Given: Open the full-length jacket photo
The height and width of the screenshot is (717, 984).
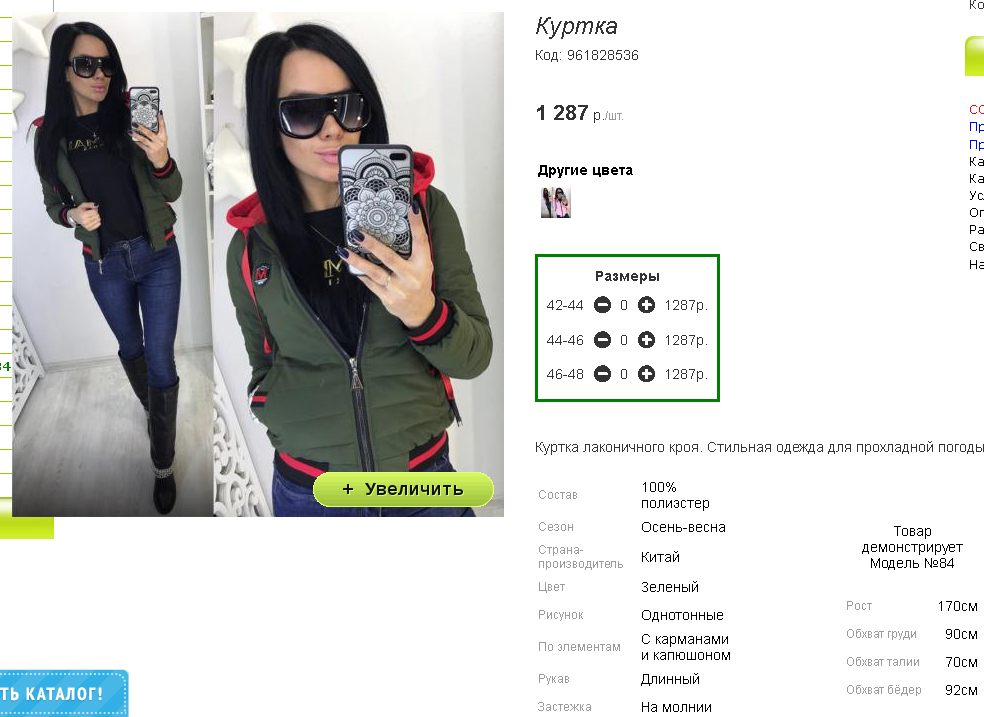Looking at the screenshot, I should [113, 265].
